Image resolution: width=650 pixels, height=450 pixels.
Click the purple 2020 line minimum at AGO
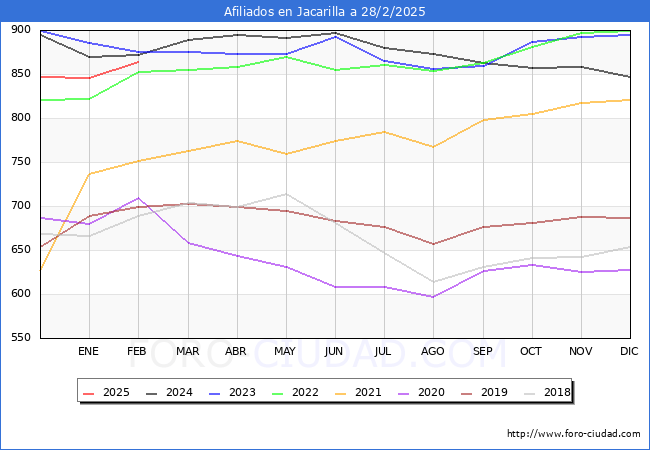point(433,297)
